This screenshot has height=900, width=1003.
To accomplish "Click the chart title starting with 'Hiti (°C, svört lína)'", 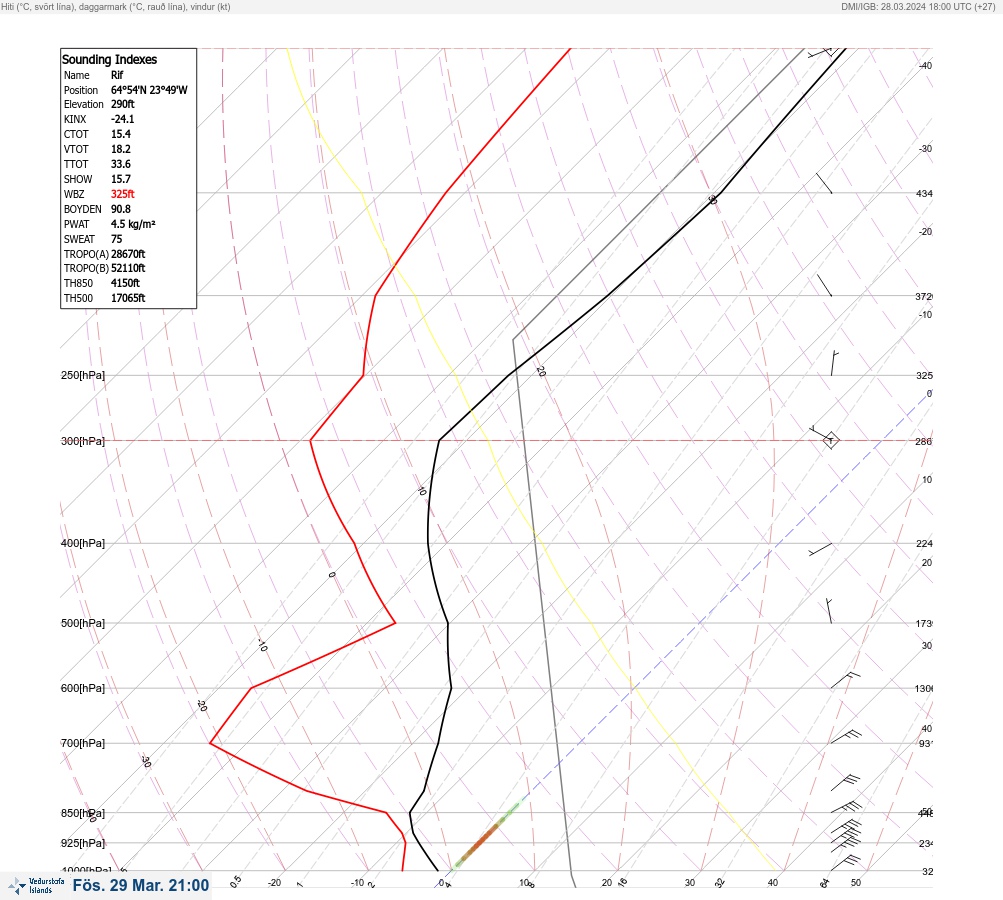I will click(x=116, y=7).
